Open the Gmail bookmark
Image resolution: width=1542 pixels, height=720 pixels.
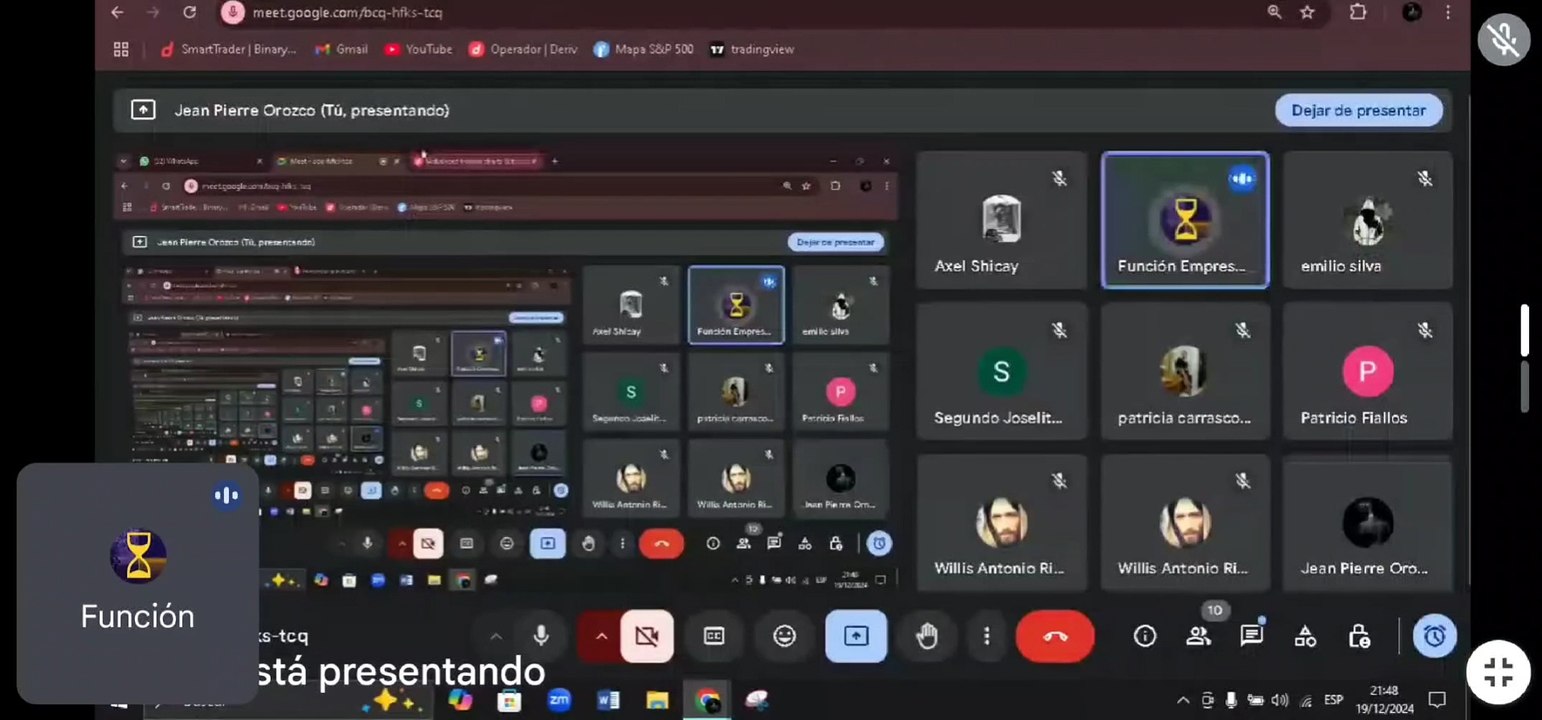coord(341,49)
